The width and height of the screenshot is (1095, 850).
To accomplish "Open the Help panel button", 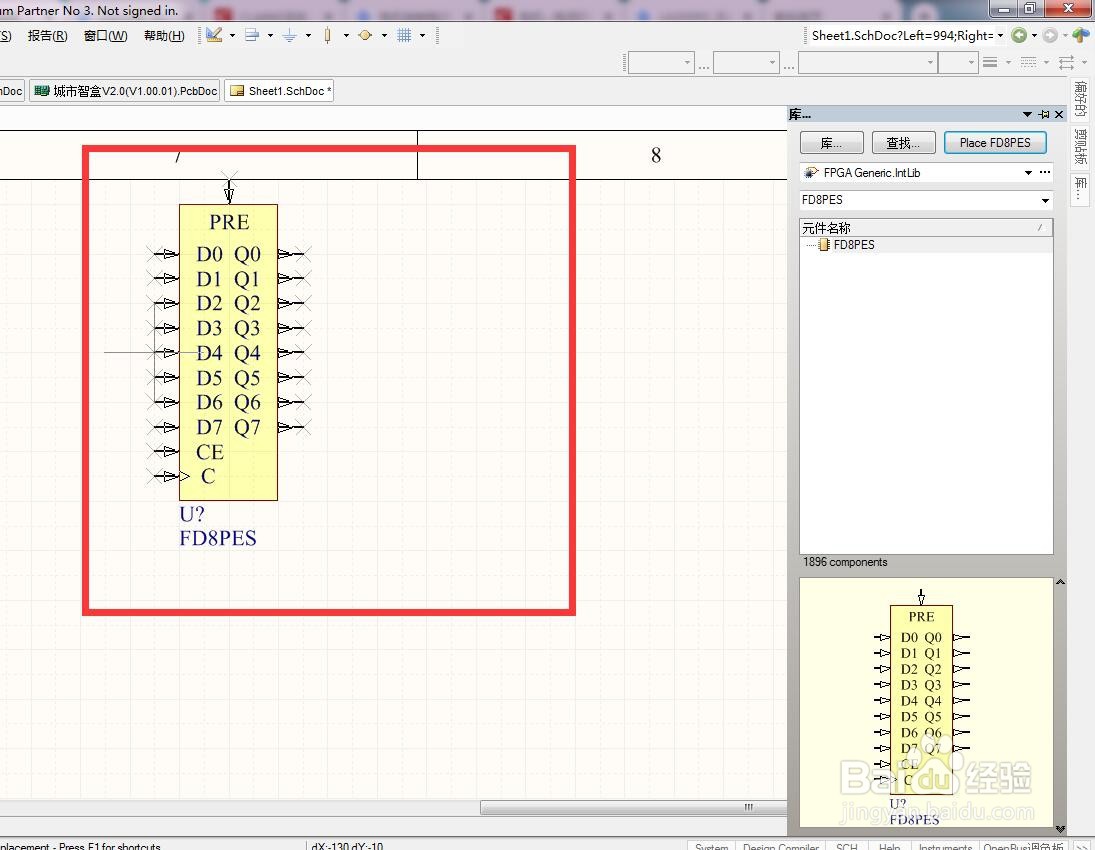I will (x=889, y=846).
